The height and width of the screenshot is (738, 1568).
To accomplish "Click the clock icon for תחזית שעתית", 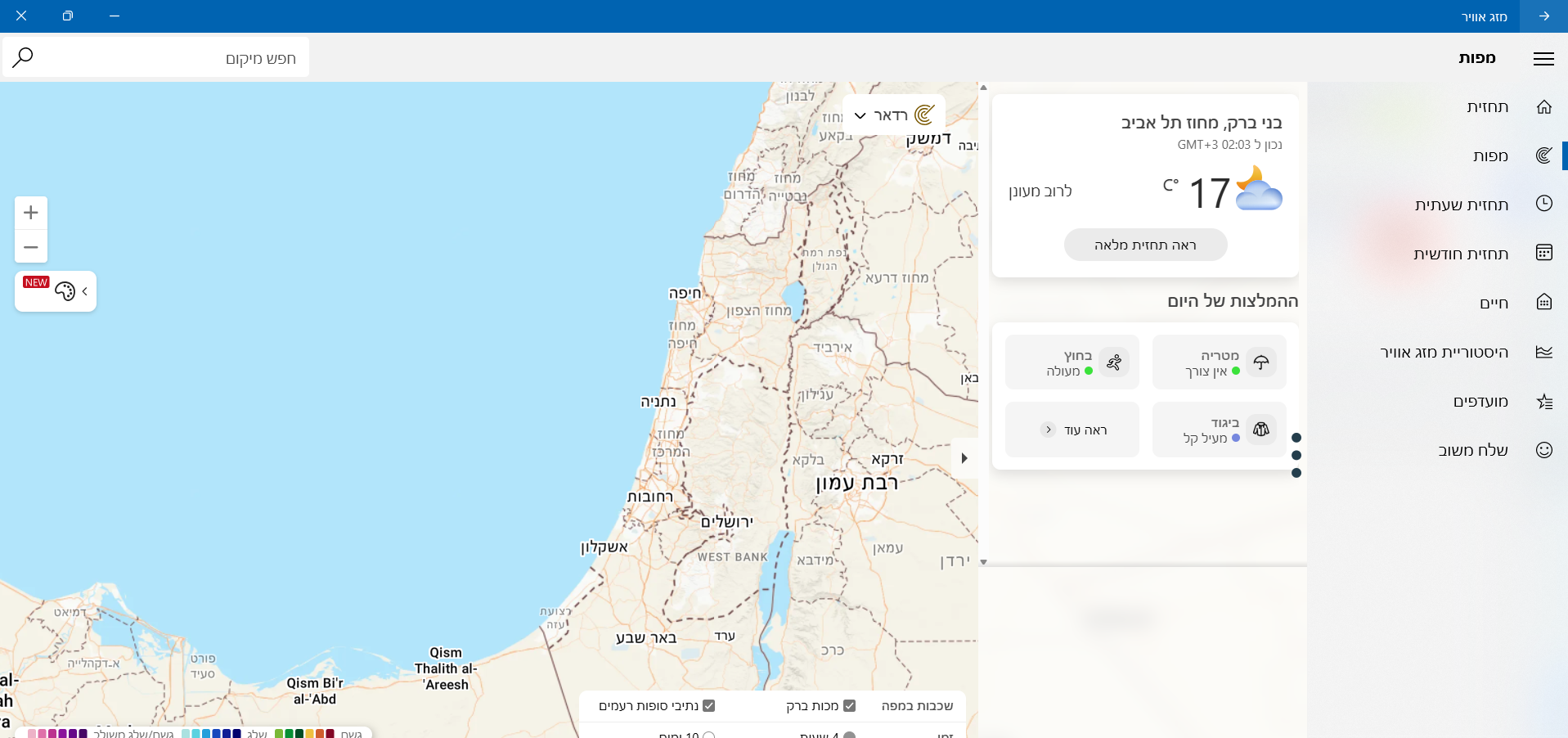I will coord(1543,204).
